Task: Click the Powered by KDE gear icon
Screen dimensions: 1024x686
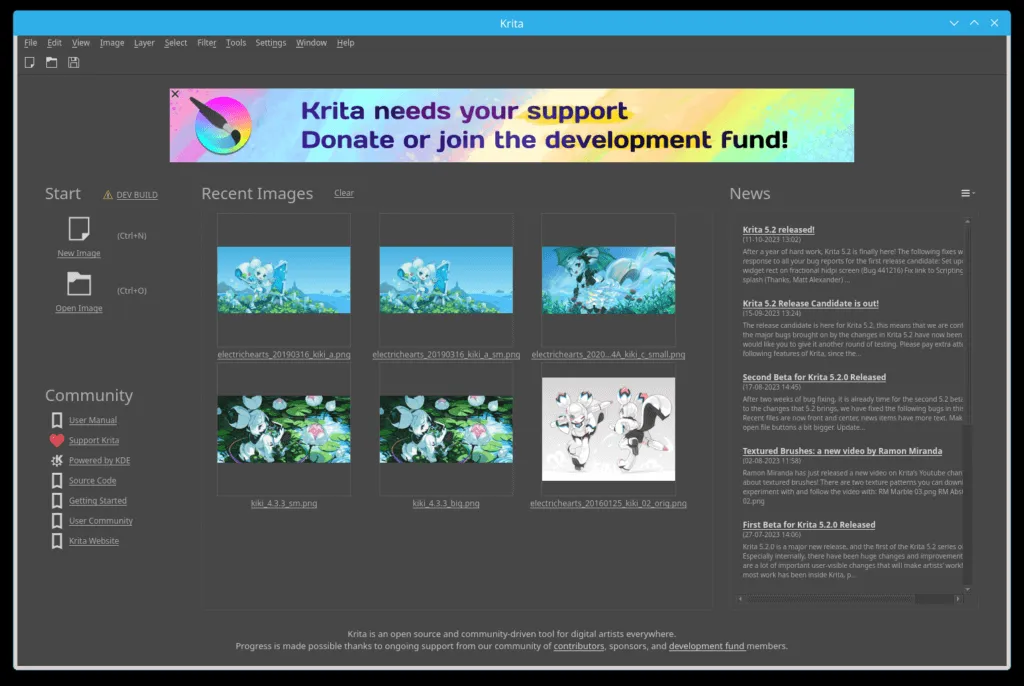Action: pyautogui.click(x=57, y=460)
